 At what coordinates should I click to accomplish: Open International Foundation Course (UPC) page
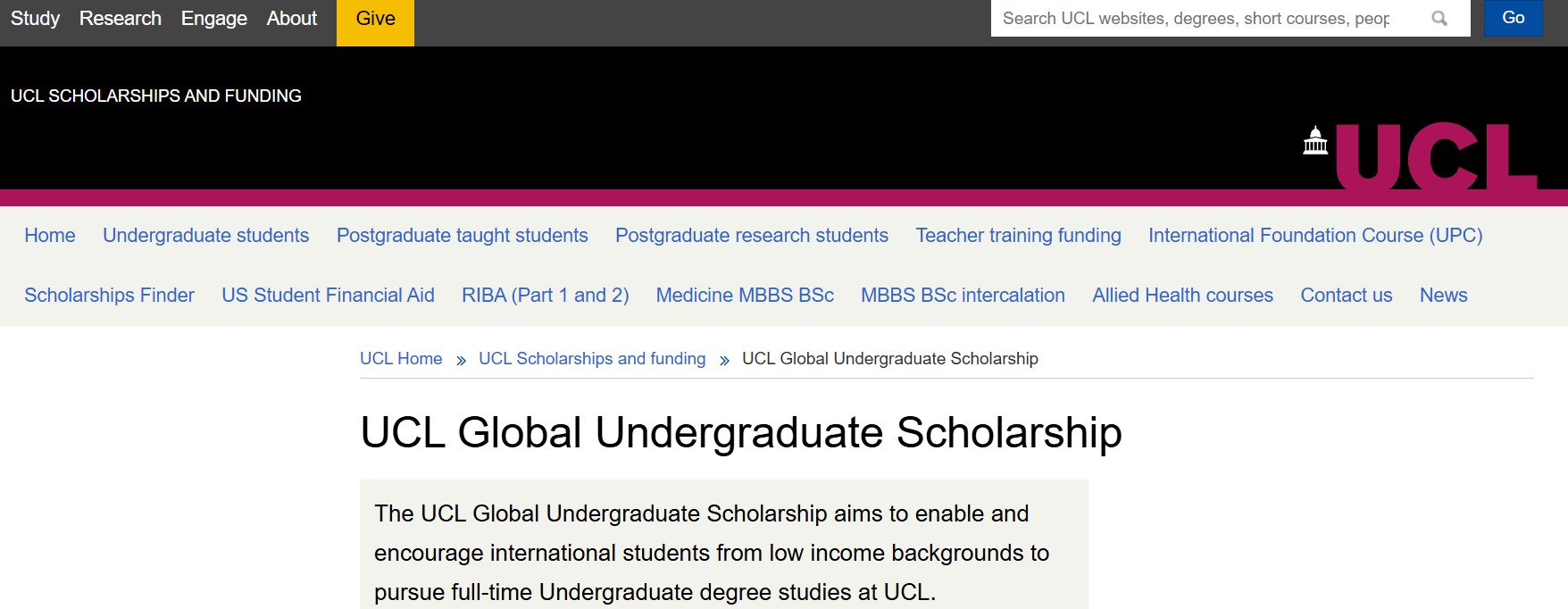coord(1315,236)
